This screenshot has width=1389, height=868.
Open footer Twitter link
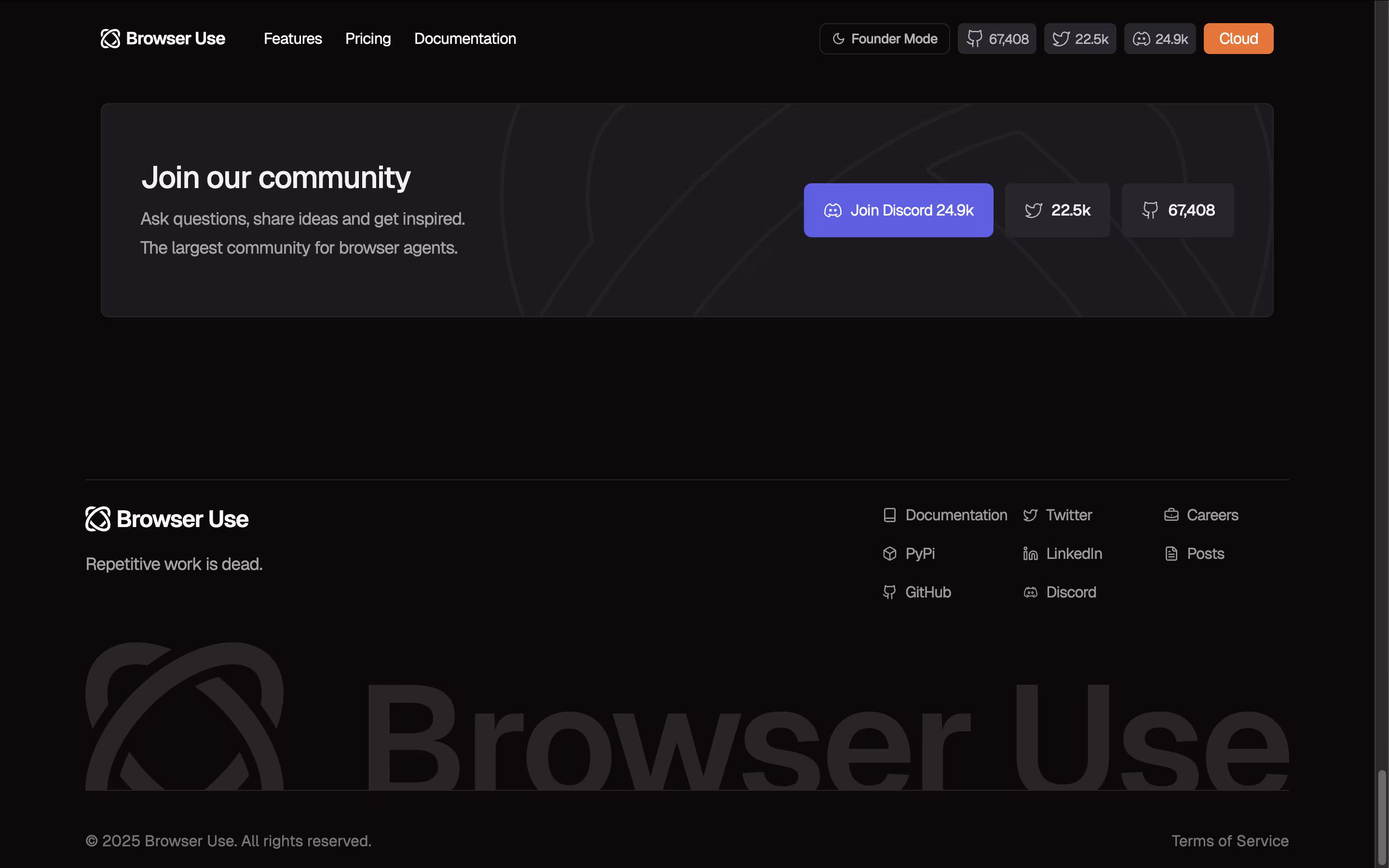(1069, 515)
